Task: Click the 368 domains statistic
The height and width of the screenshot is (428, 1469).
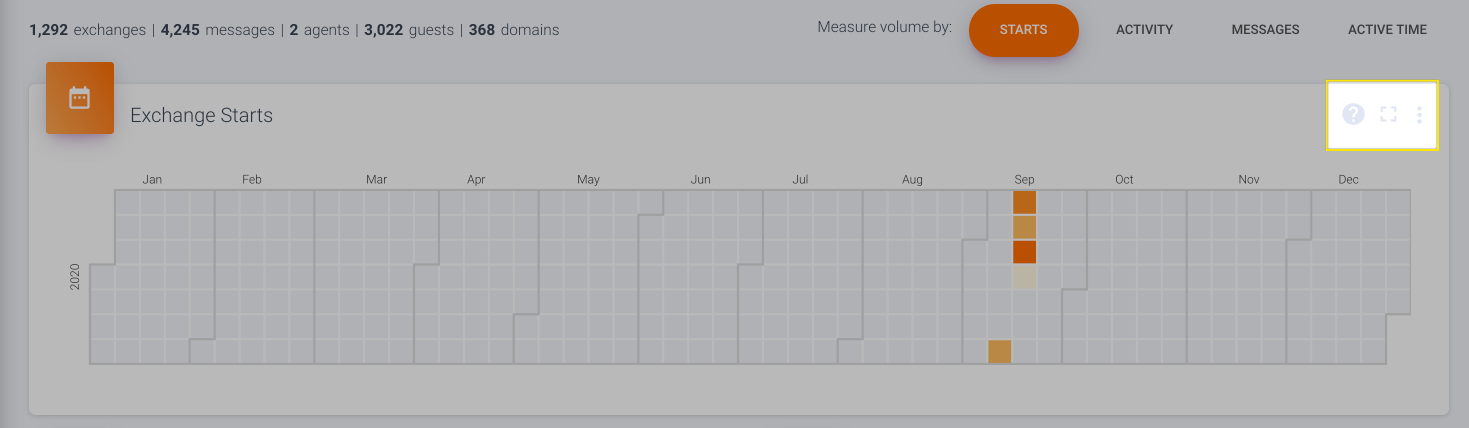Action: pos(514,30)
